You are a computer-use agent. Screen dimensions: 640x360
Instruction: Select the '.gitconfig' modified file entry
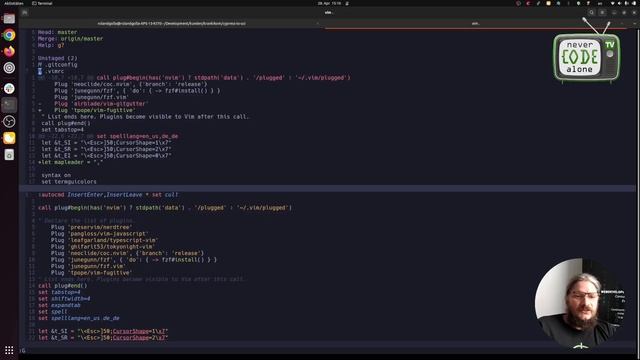57,64
